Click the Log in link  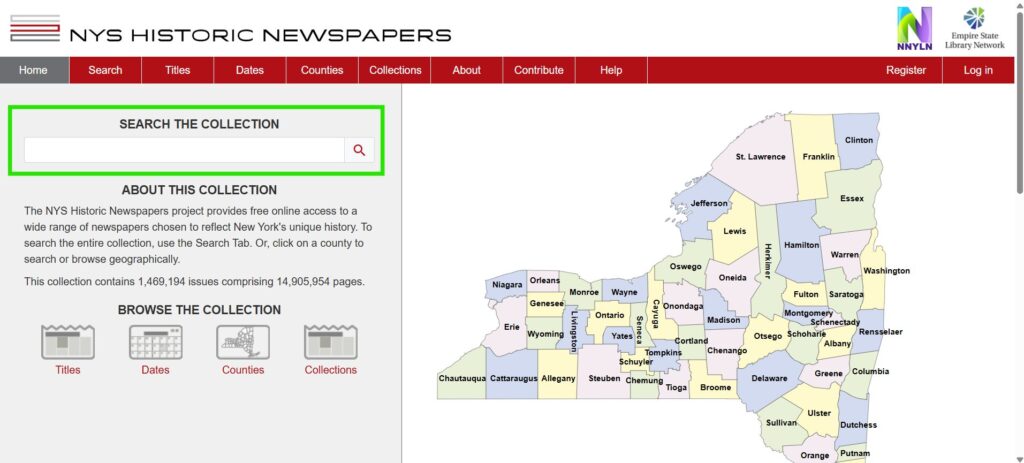(978, 70)
